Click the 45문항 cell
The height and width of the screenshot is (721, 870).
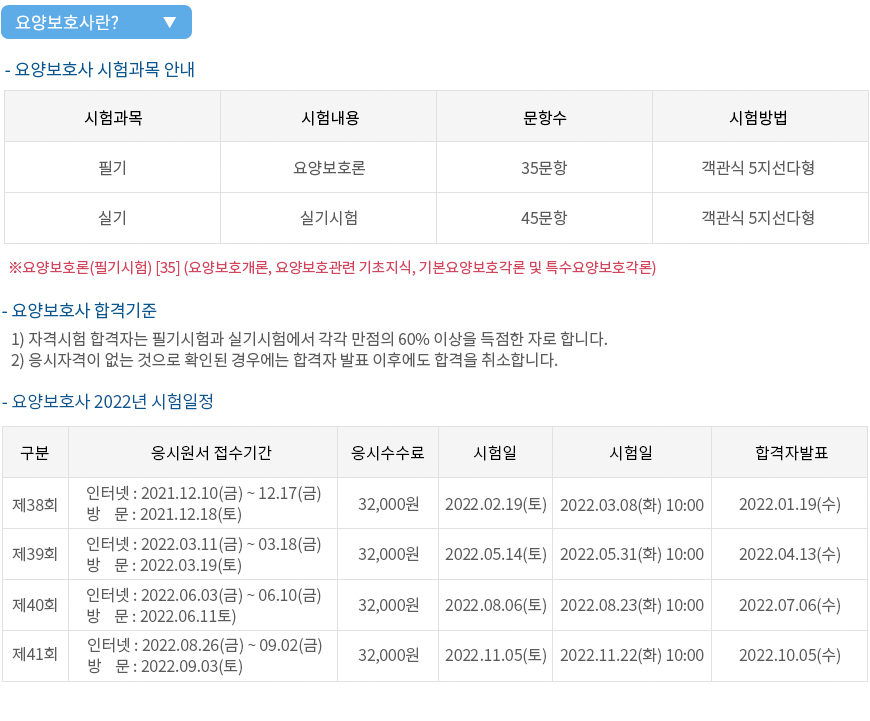544,218
